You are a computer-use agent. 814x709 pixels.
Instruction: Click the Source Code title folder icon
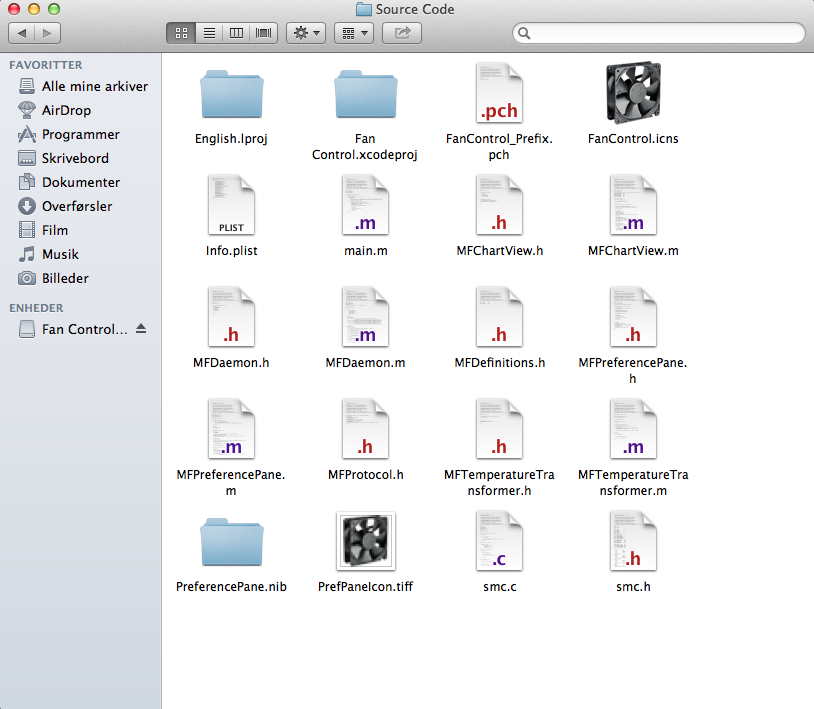pos(364,10)
